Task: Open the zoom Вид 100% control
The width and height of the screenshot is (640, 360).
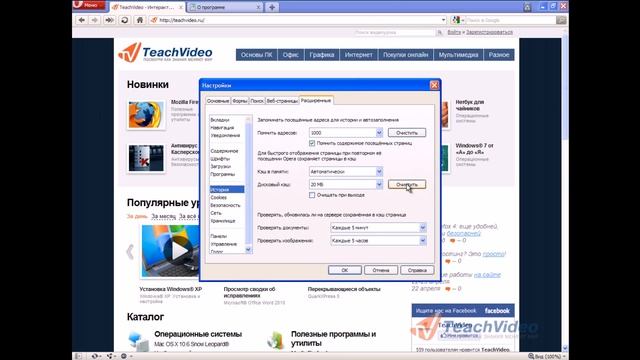Action: coord(546,356)
